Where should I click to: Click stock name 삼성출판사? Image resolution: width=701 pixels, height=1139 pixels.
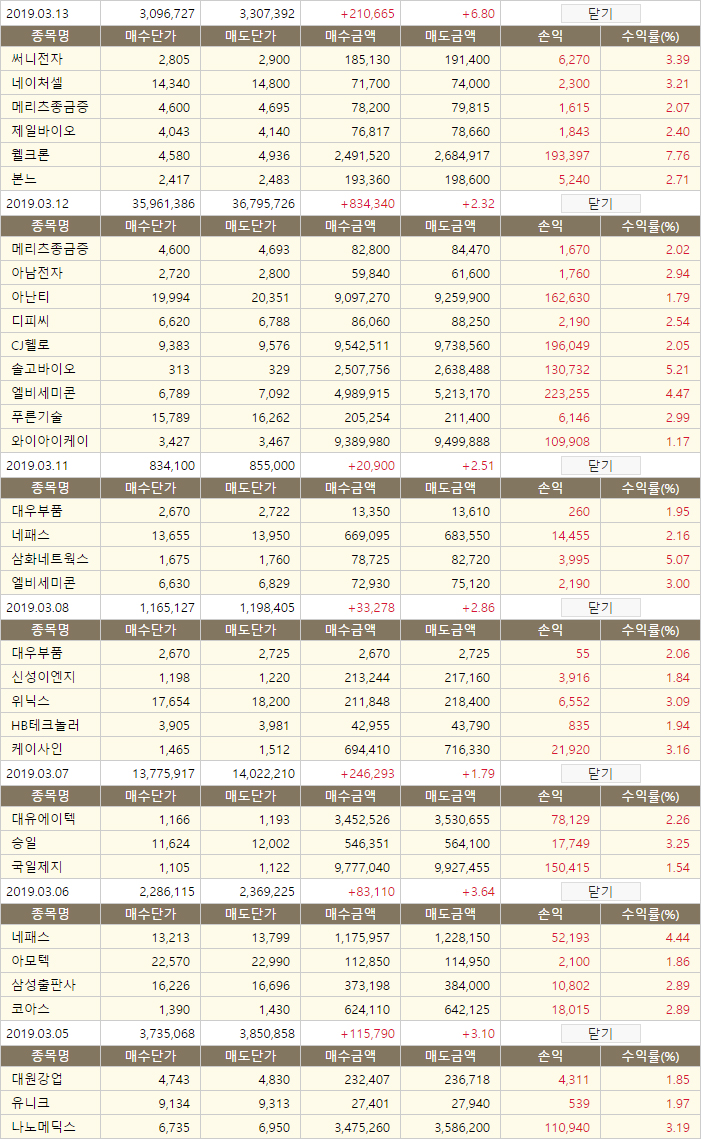[x=44, y=985]
